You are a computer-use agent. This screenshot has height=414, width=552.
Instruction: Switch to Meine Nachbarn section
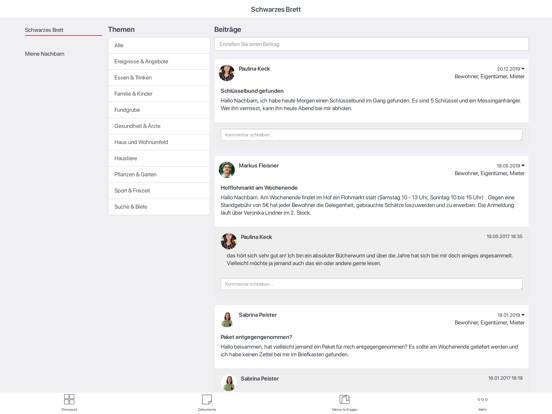[44, 54]
